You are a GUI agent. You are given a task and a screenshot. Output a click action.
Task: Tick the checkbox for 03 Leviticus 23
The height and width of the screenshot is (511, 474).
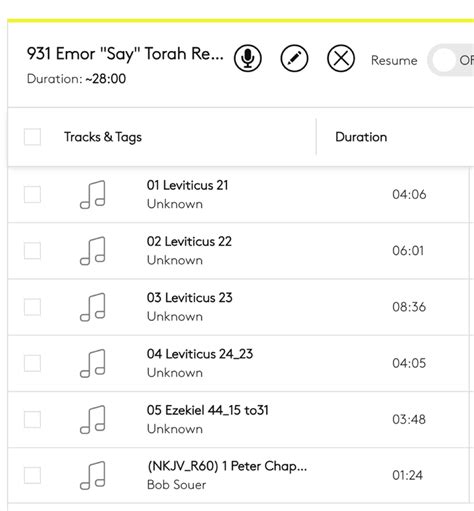[x=33, y=307]
